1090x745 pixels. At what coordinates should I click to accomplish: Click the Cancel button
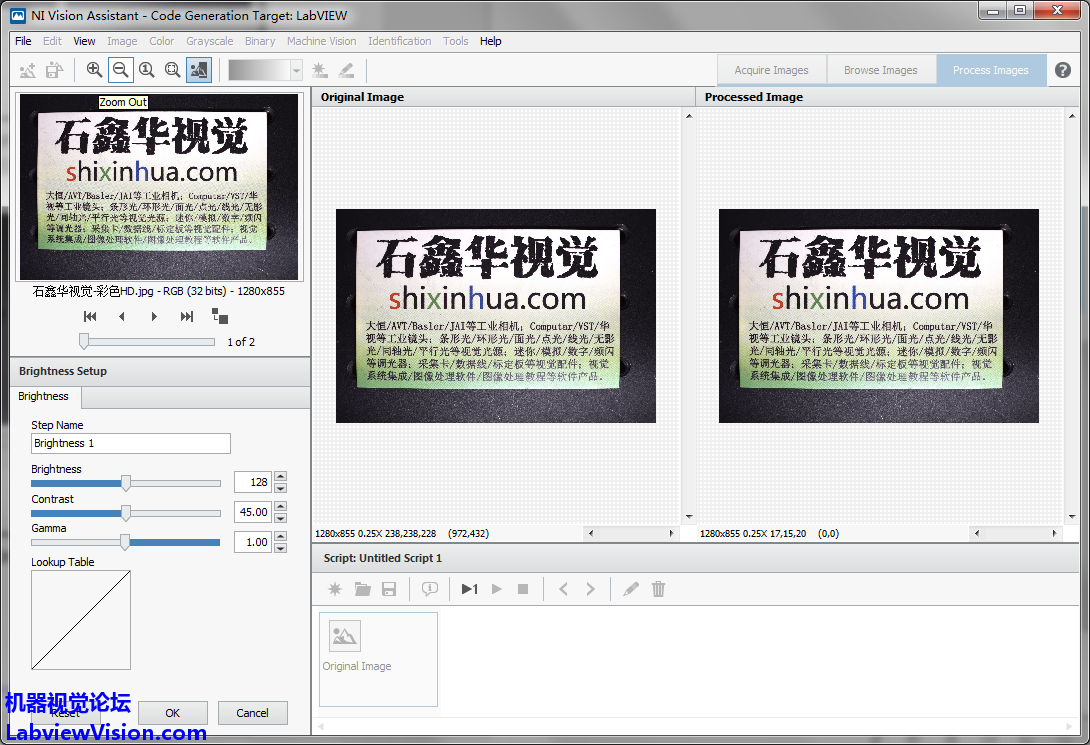point(252,713)
